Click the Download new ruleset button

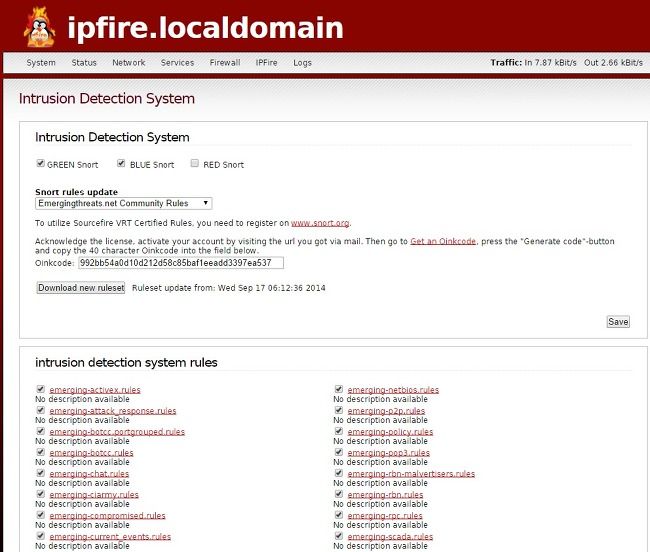coord(81,288)
